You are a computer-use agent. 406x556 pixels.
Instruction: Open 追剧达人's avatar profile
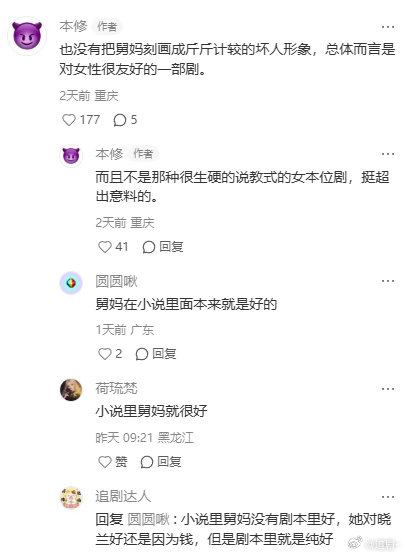click(71, 498)
